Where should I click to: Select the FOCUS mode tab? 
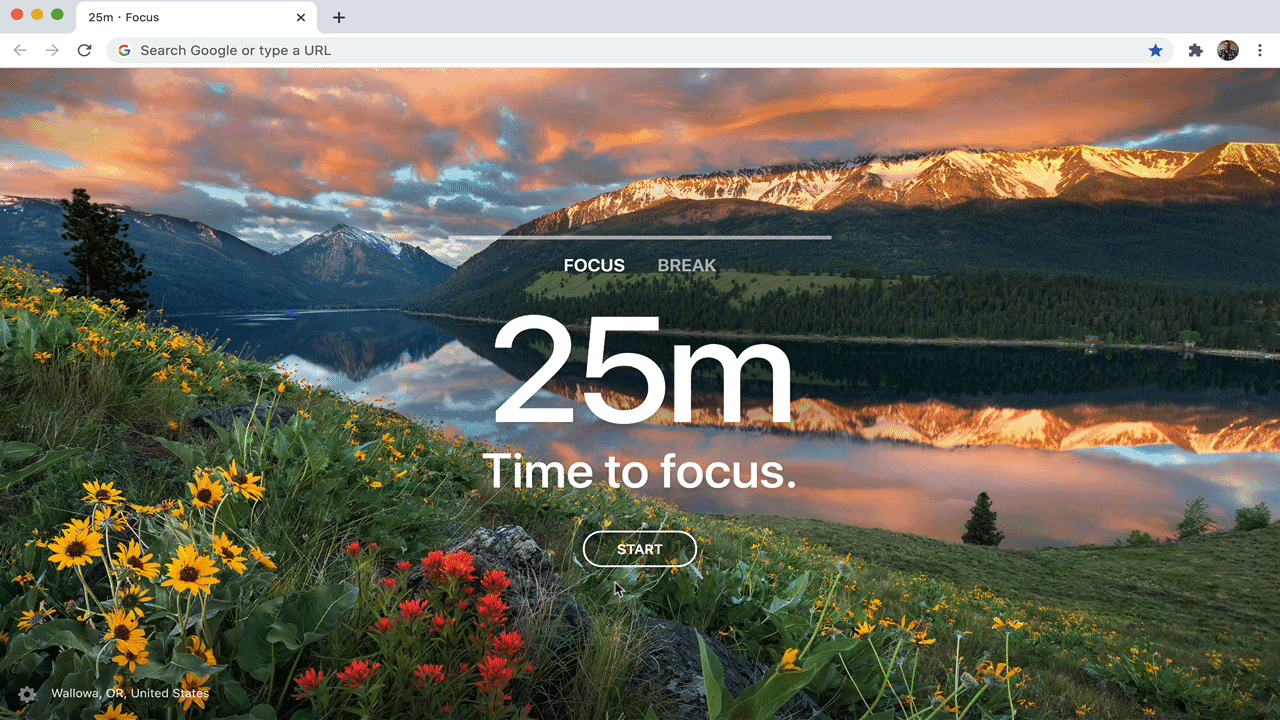pyautogui.click(x=594, y=265)
